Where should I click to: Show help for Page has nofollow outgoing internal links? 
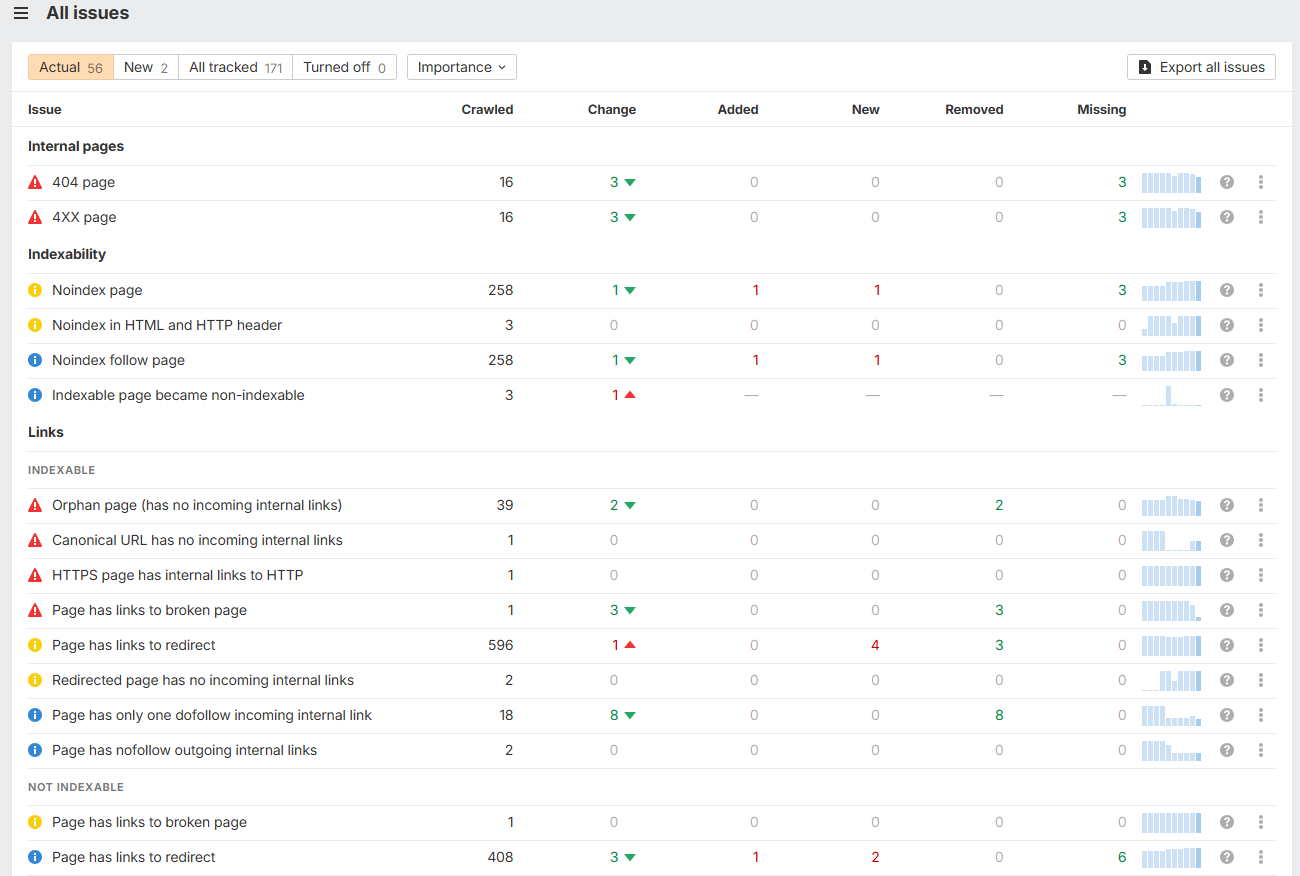[x=1227, y=750]
